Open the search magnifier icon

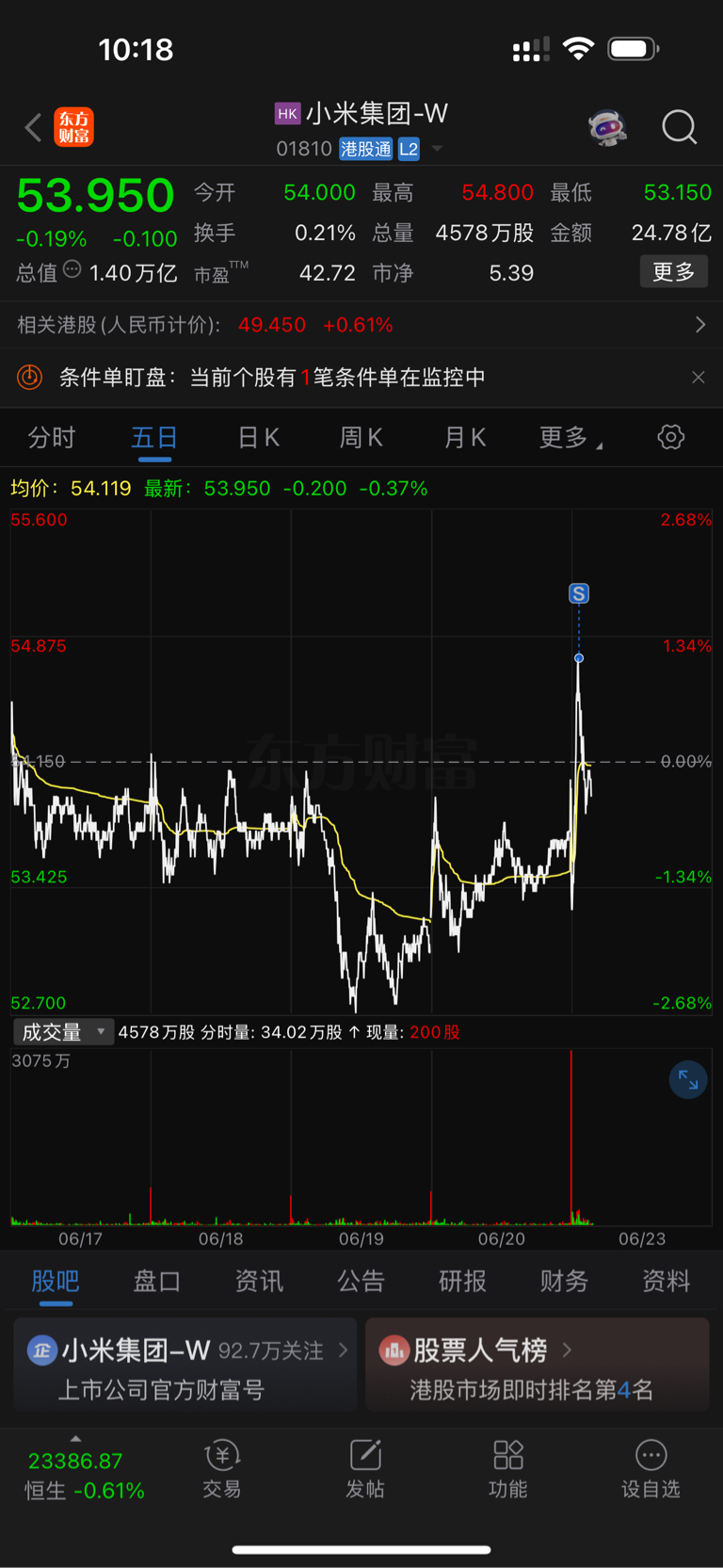coord(679,127)
